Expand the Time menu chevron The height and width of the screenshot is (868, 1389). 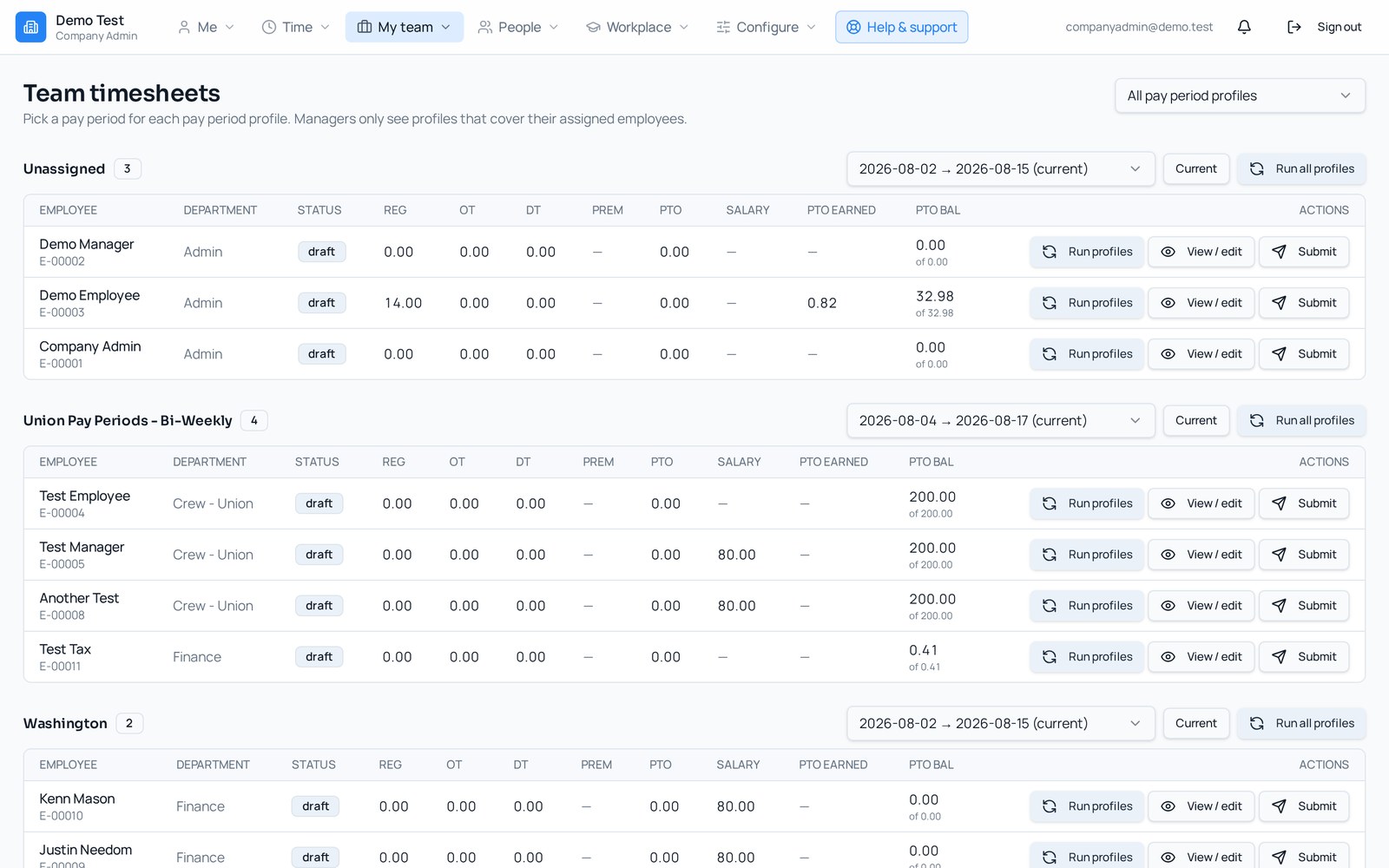point(326,27)
